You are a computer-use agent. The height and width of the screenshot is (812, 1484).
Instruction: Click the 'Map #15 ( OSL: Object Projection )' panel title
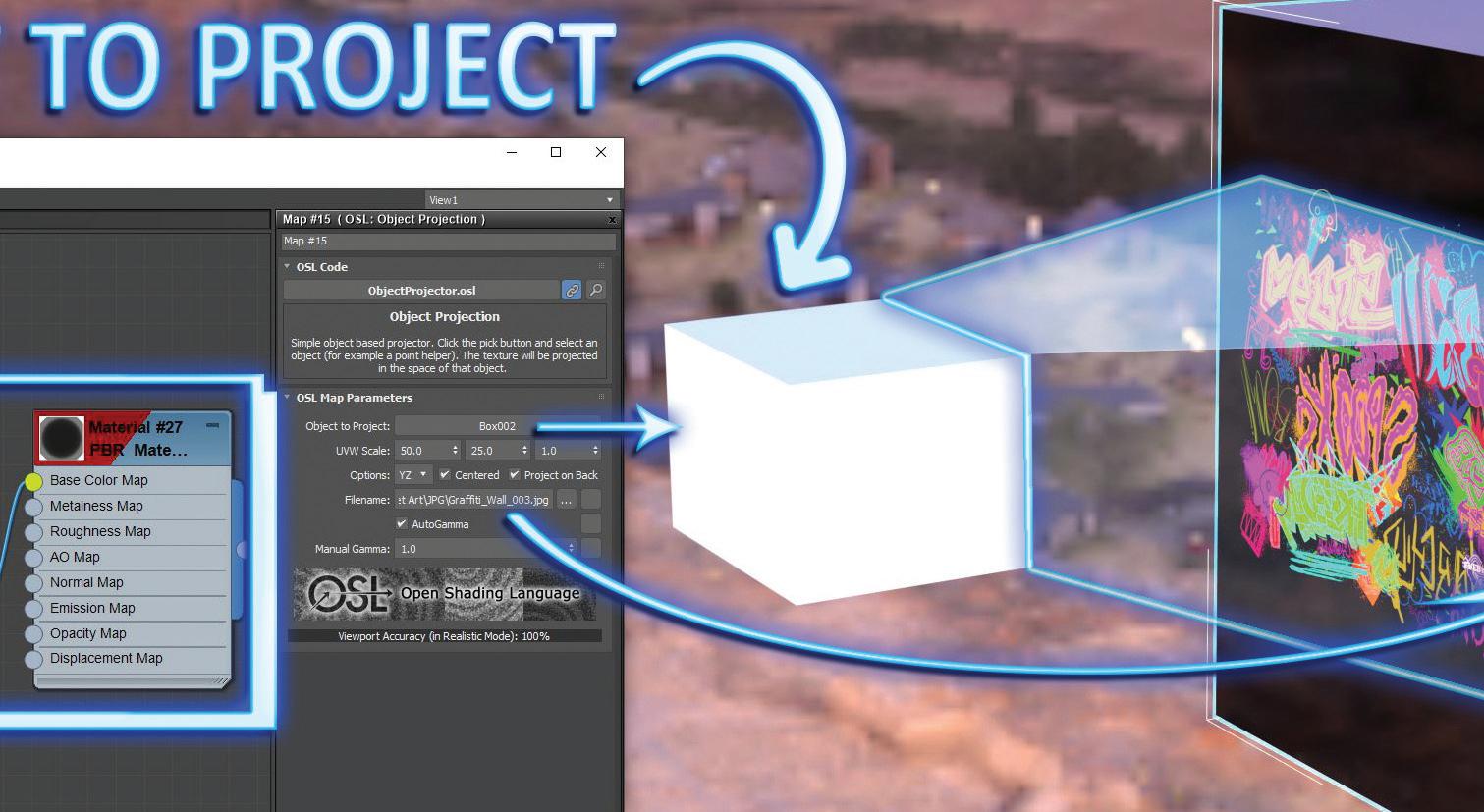(x=384, y=219)
